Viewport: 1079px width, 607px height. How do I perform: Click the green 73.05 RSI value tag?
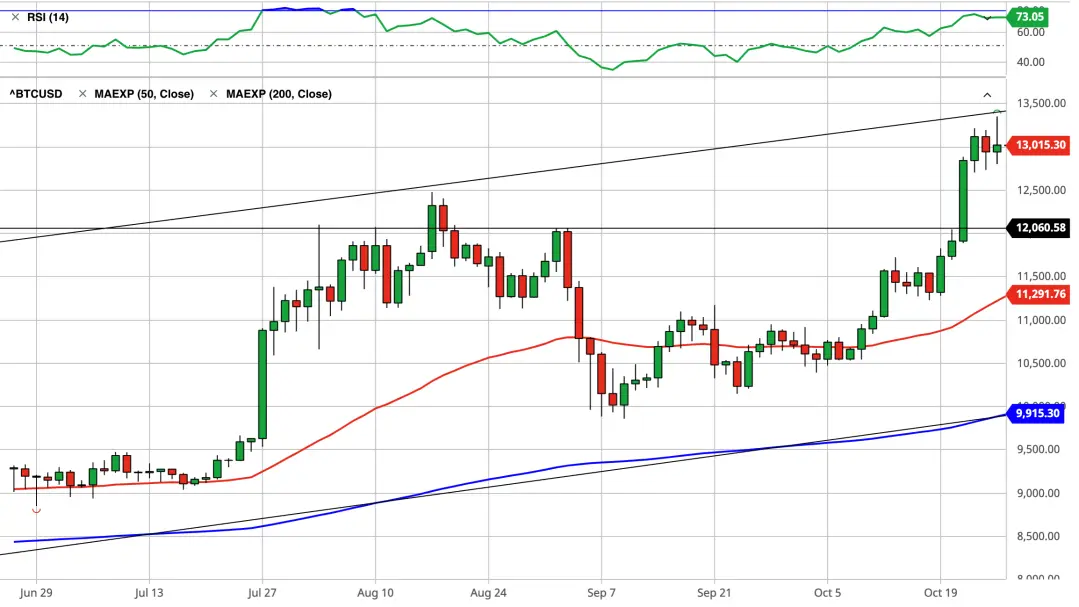pyautogui.click(x=1029, y=17)
